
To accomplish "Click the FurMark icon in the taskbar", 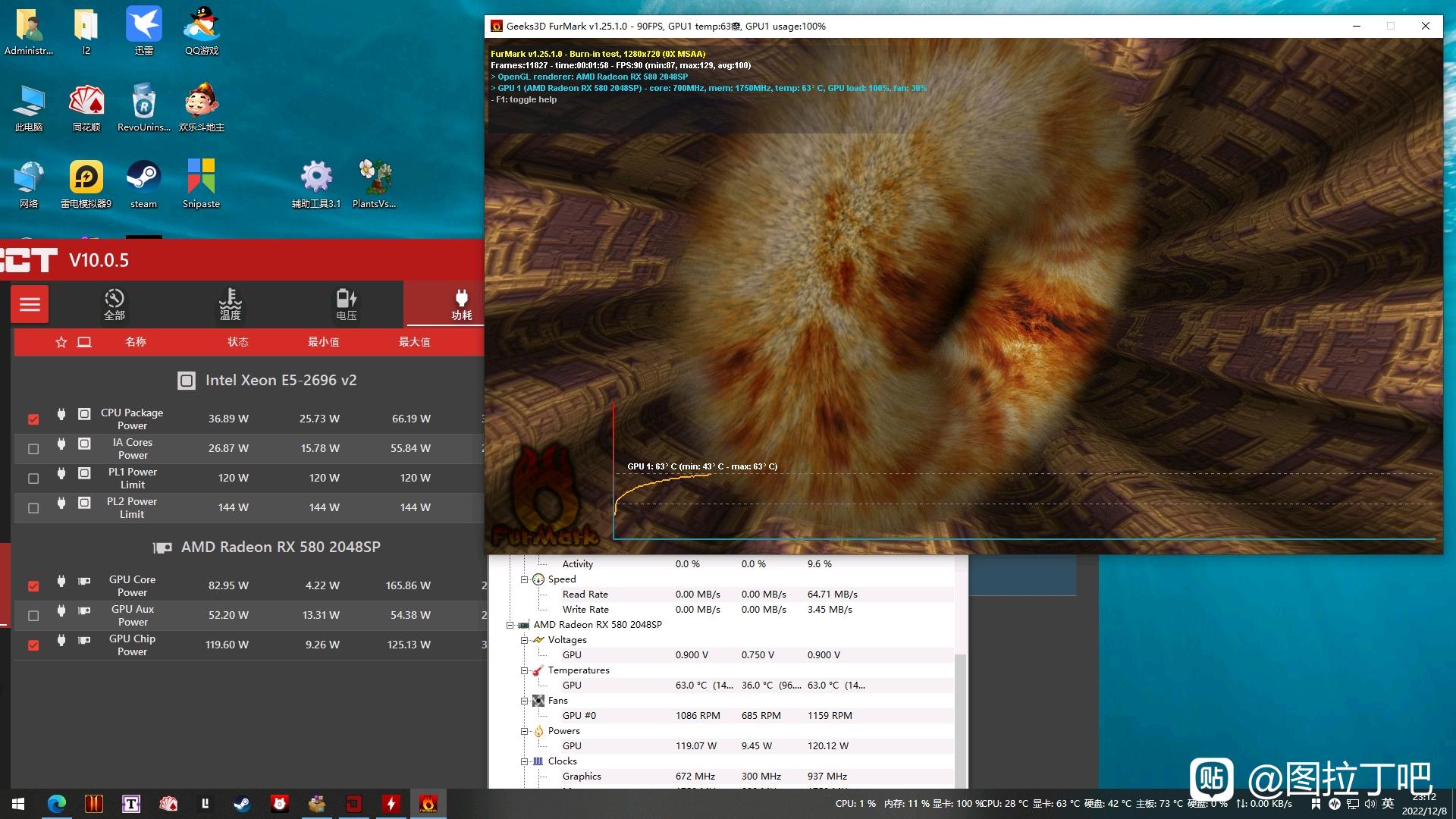I will click(428, 804).
